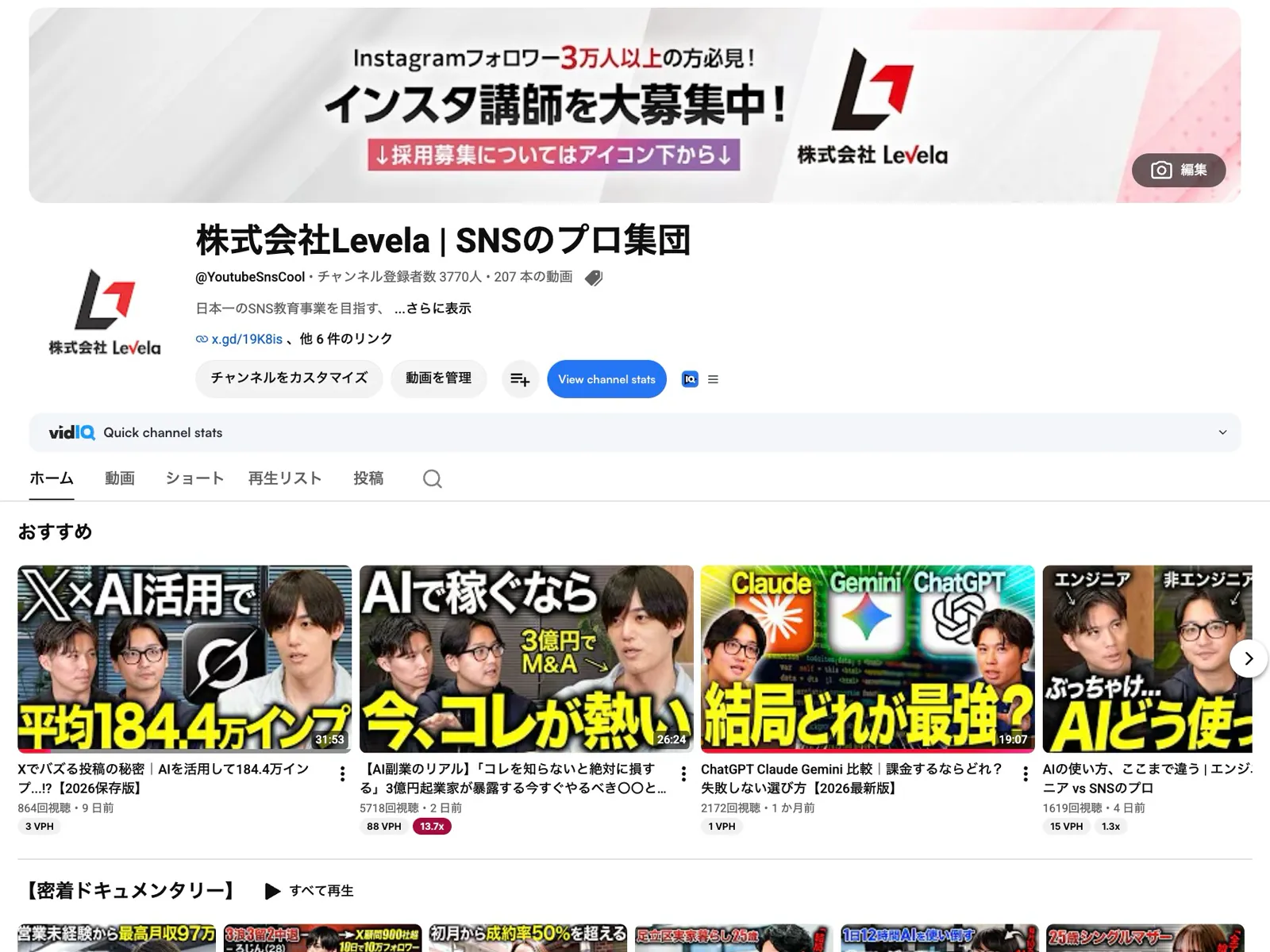This screenshot has height=952, width=1270.
Task: Open the vidIQ hamburger menu icon
Action: [x=713, y=379]
